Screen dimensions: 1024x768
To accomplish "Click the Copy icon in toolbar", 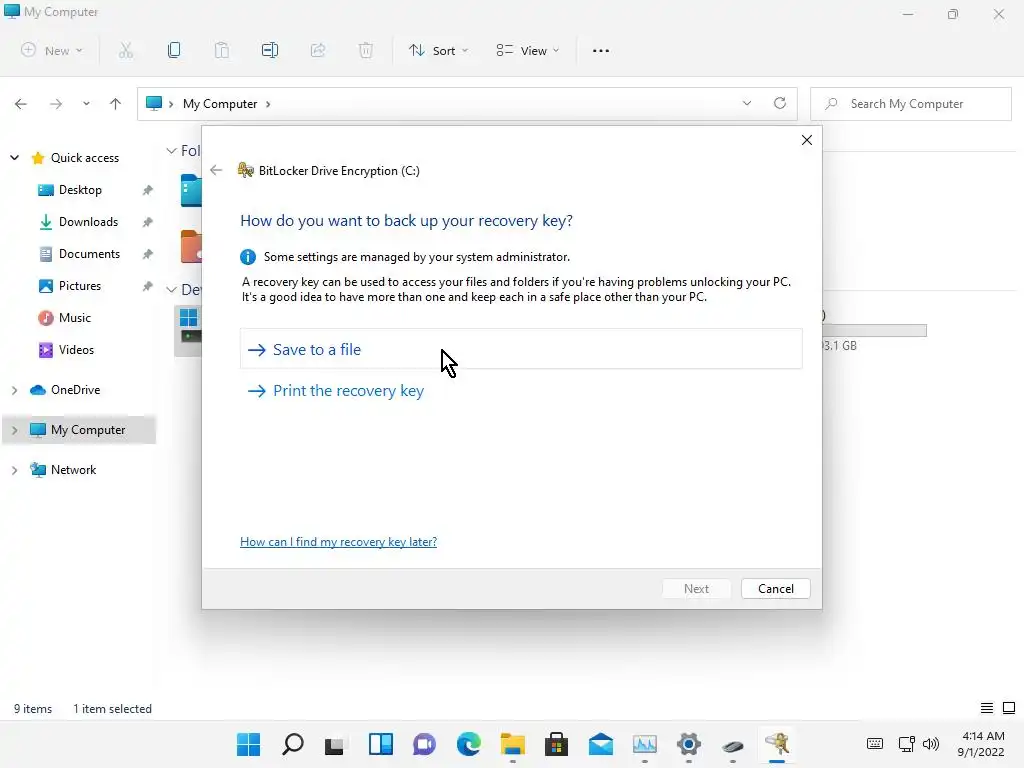I will click(x=174, y=50).
